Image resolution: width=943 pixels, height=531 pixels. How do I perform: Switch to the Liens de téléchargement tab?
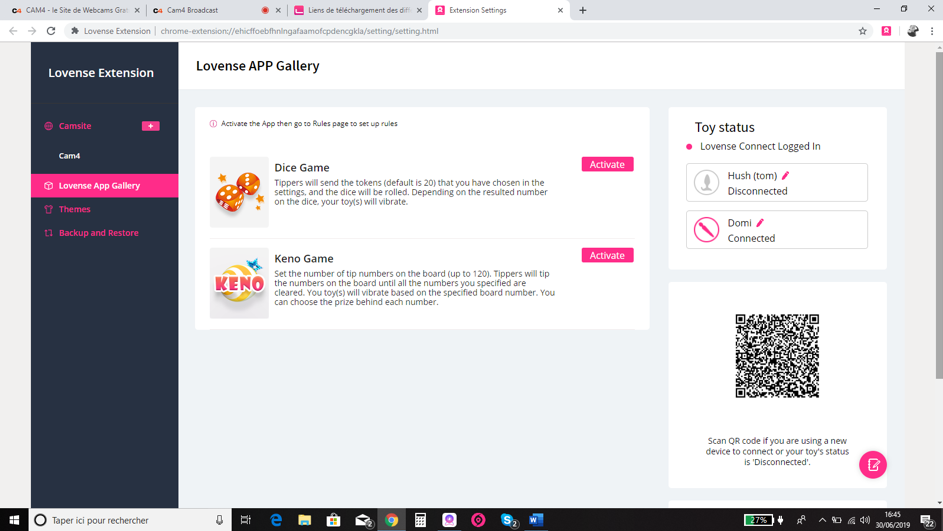point(358,10)
